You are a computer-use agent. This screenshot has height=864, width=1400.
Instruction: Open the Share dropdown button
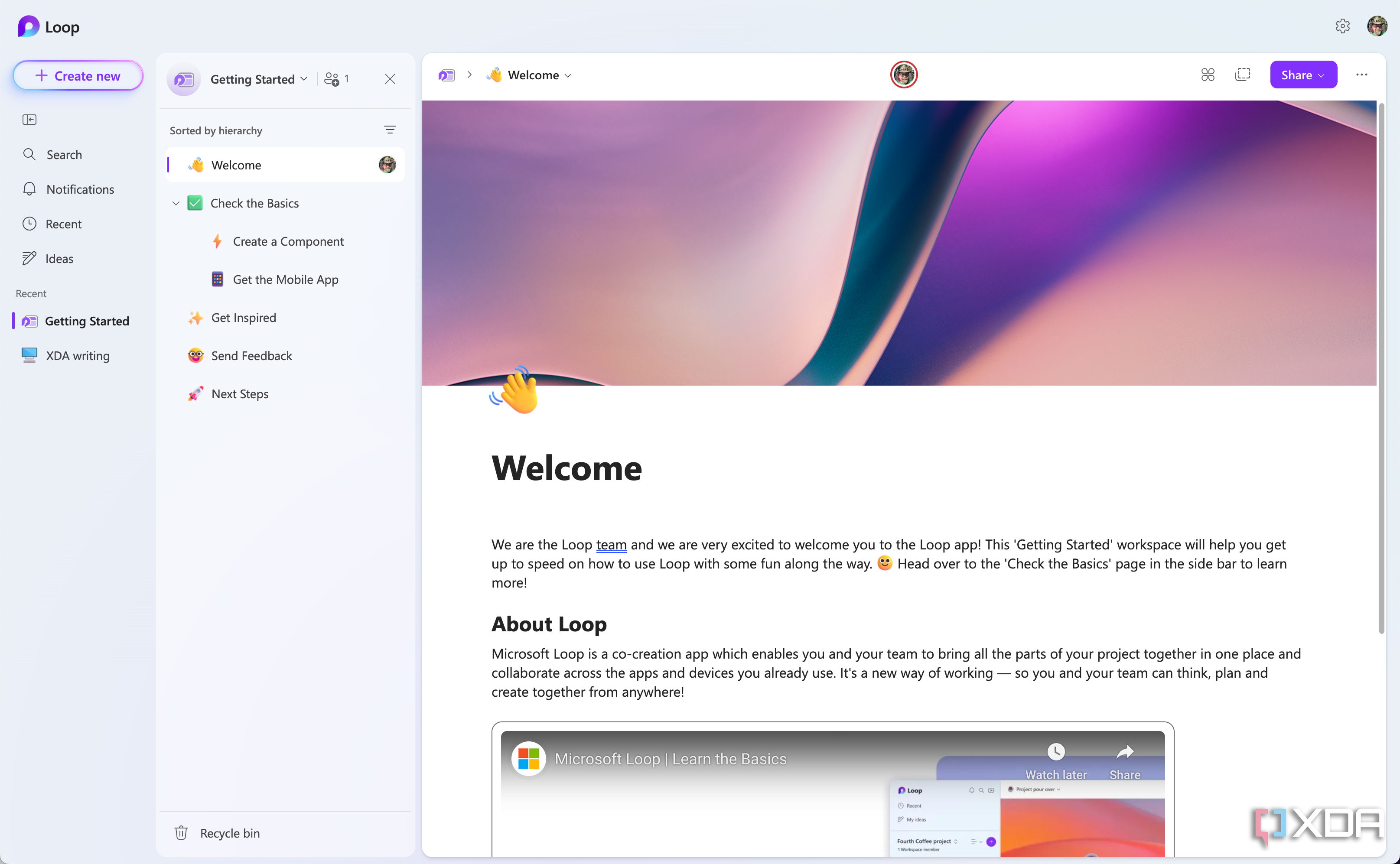pos(1303,75)
